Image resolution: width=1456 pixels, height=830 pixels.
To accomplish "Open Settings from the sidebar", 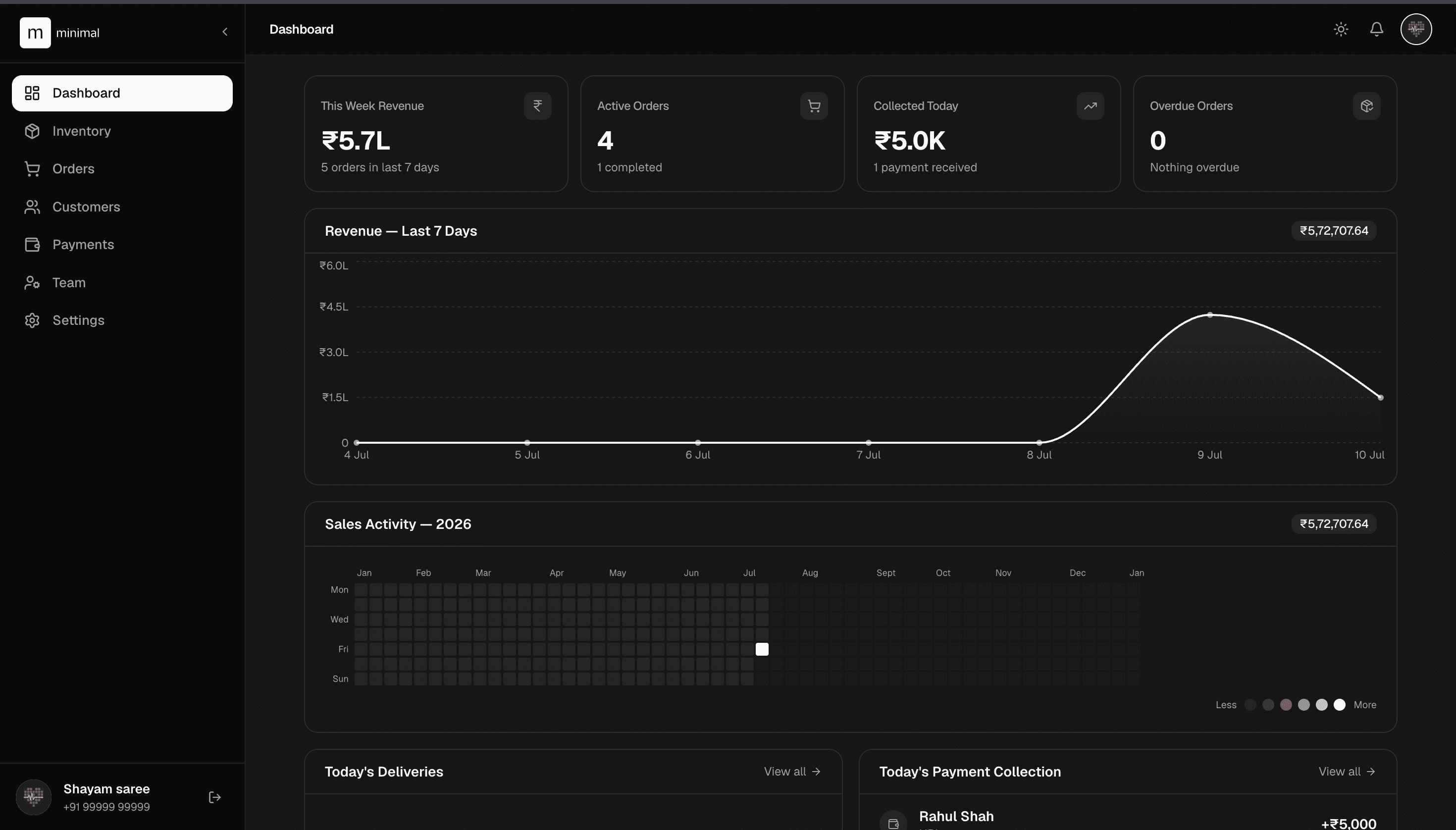I will pos(122,320).
